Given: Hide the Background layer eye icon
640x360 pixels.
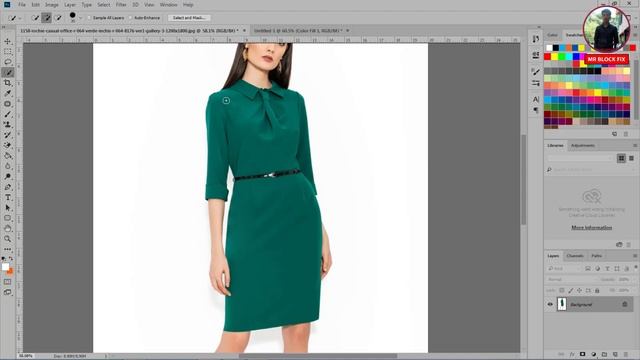Looking at the screenshot, I should (x=550, y=304).
